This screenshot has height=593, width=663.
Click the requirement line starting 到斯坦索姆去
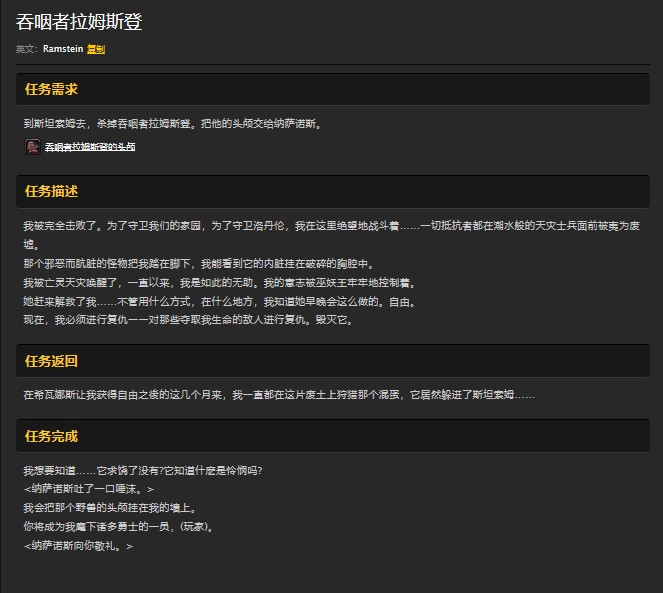click(173, 124)
